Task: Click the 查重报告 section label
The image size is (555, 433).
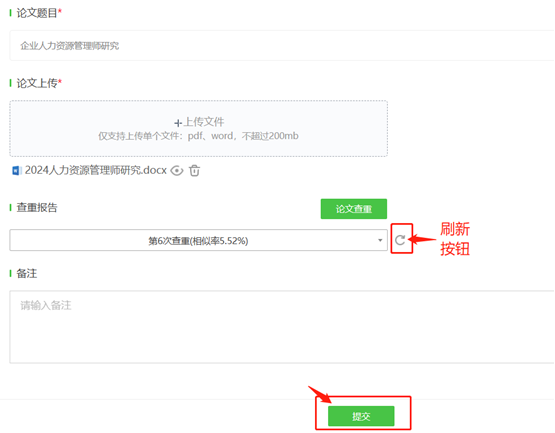Action: 37,207
